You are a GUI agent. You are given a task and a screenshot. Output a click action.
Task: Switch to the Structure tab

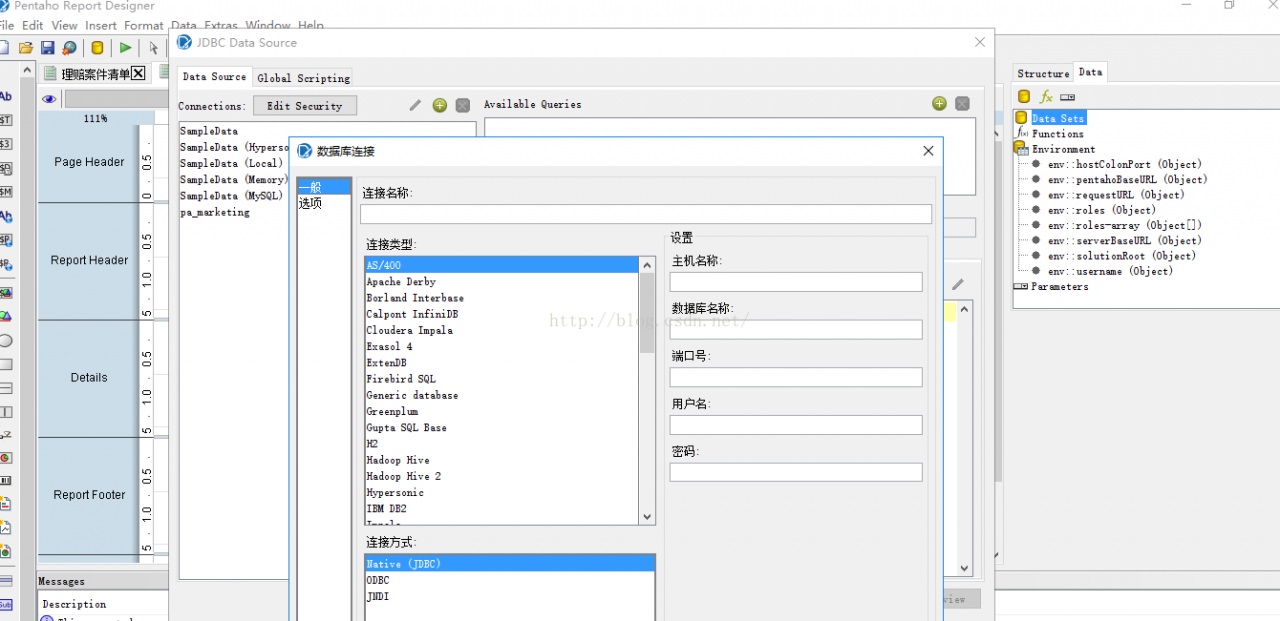click(1043, 73)
